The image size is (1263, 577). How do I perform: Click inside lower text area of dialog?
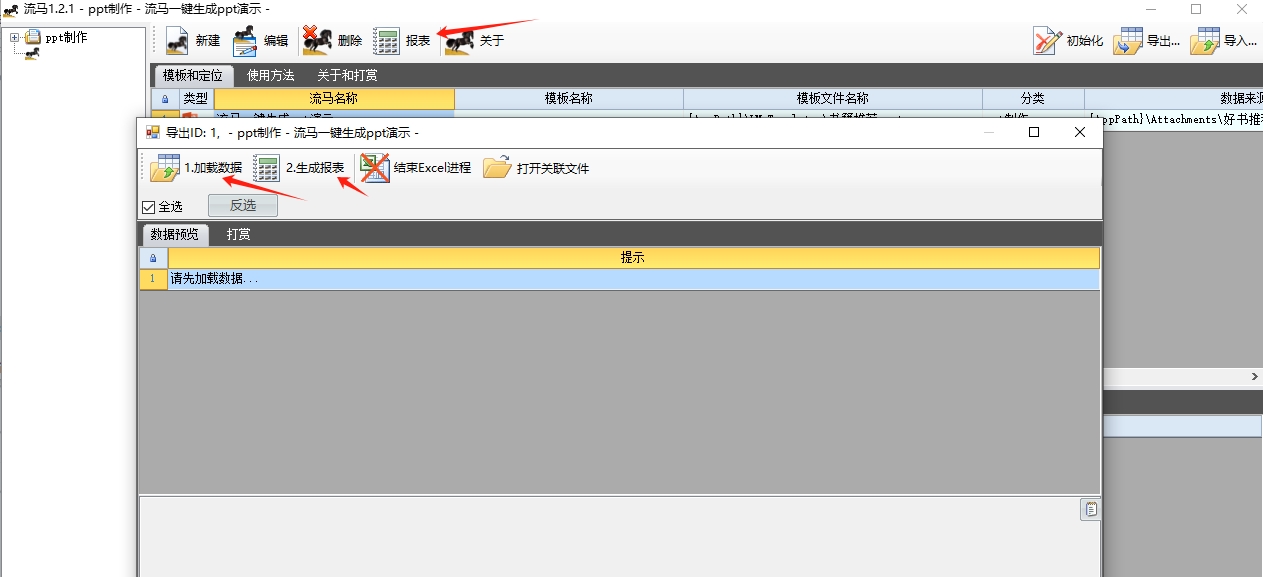pyautogui.click(x=608, y=536)
